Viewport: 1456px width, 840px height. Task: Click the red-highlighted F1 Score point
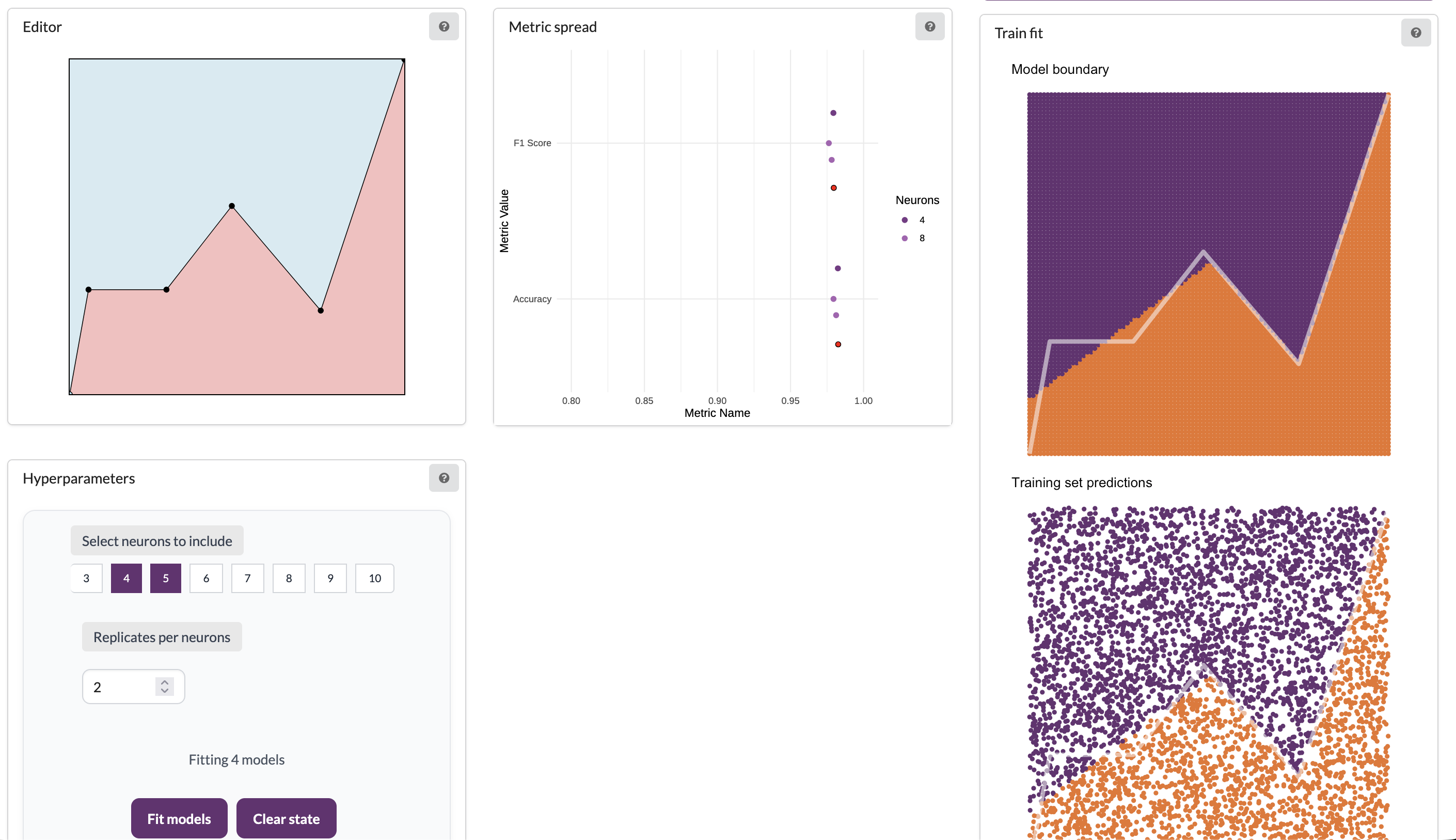click(x=833, y=188)
